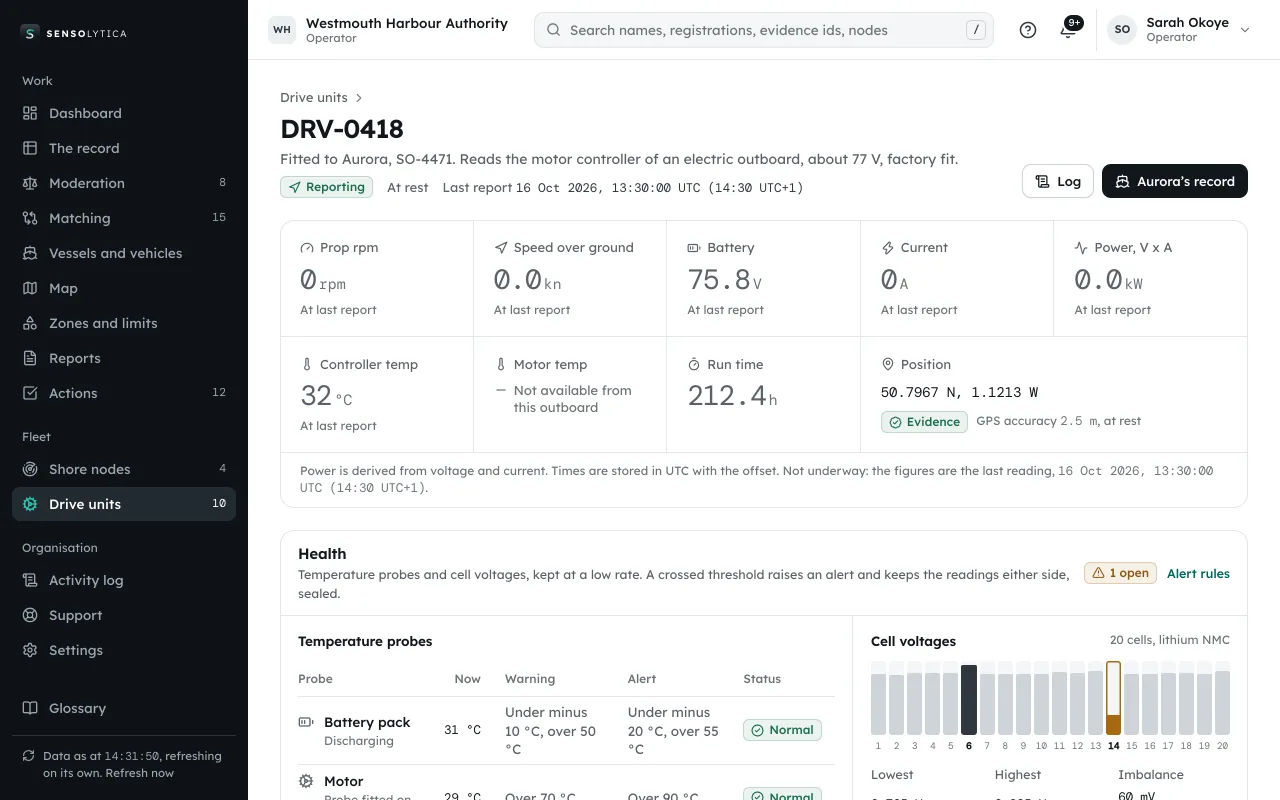This screenshot has height=800, width=1280.
Task: Open the help question mark icon
Action: (x=1028, y=30)
